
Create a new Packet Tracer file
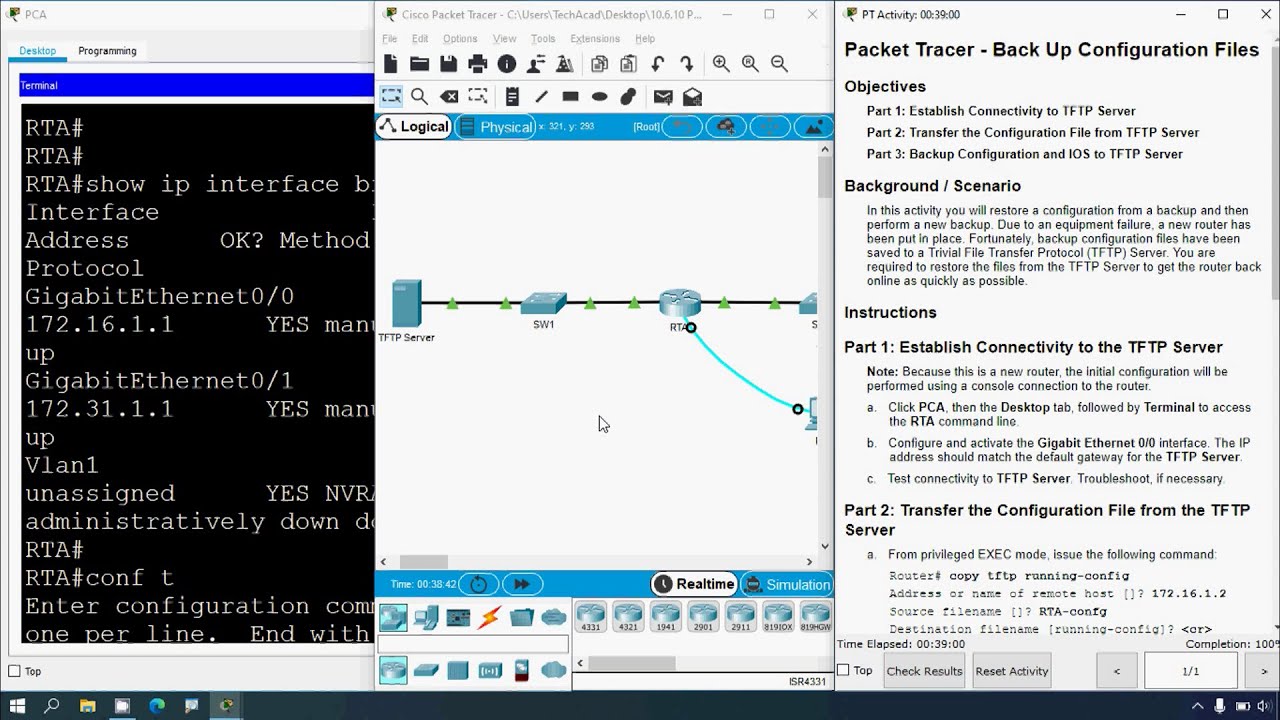[391, 64]
